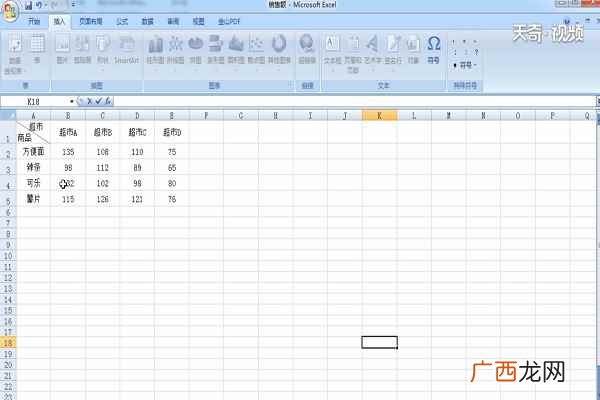Viewport: 600px width, 400px height.
Task: Open the Omega Symbol (符号) dialog
Action: [x=433, y=49]
